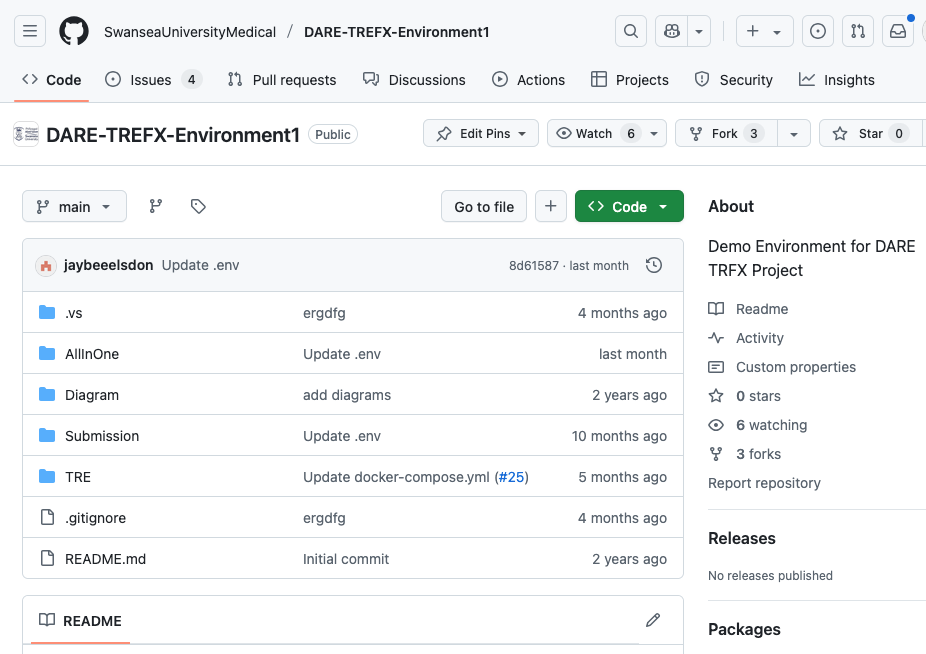
Task: View the Insights tab
Action: tap(836, 80)
